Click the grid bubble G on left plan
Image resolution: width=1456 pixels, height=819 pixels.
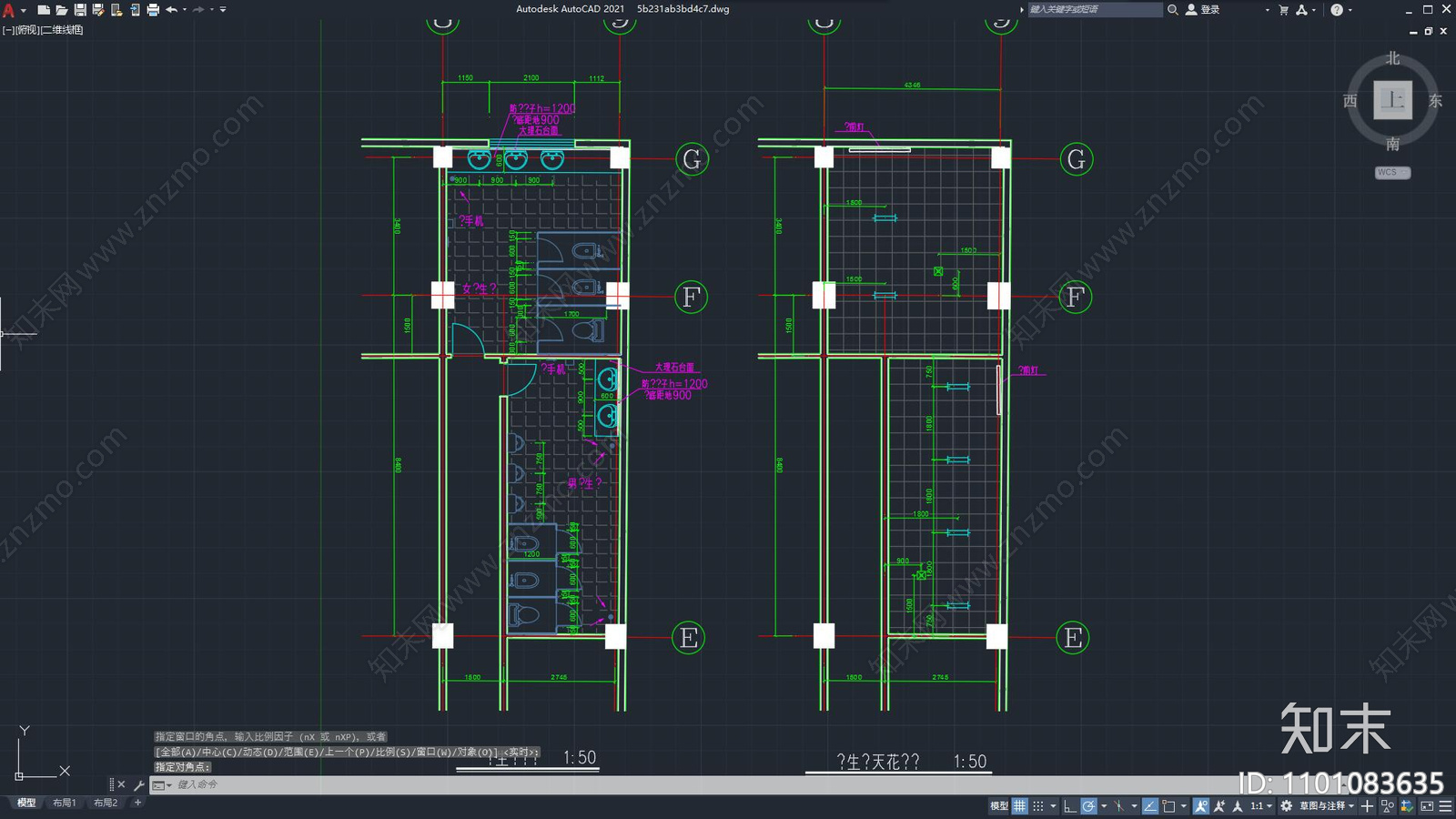(x=692, y=159)
